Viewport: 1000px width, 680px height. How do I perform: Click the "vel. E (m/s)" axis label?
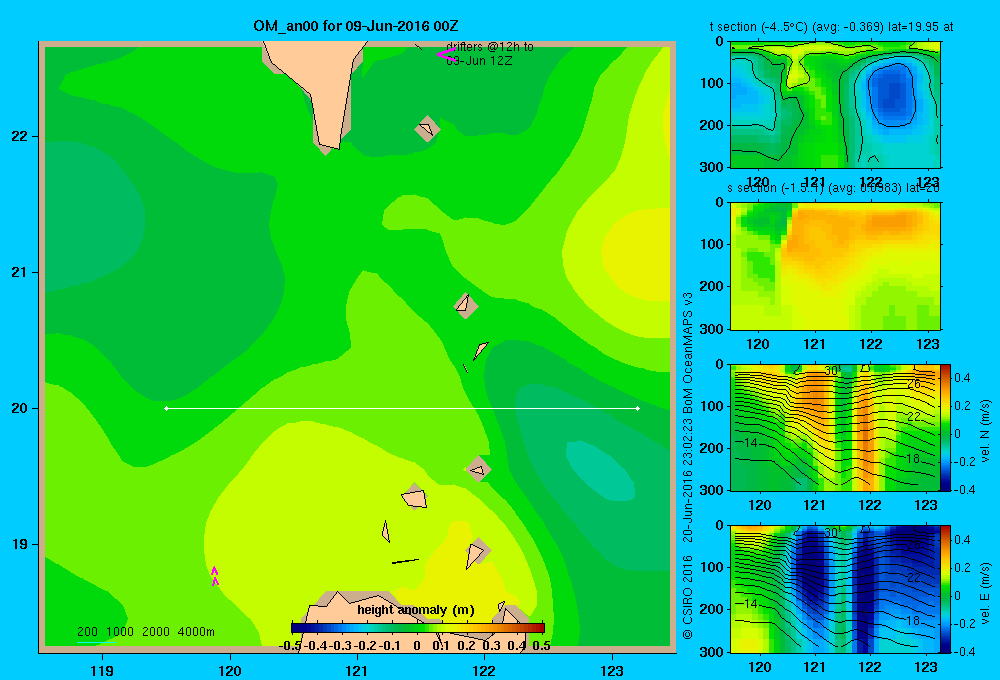[986, 593]
